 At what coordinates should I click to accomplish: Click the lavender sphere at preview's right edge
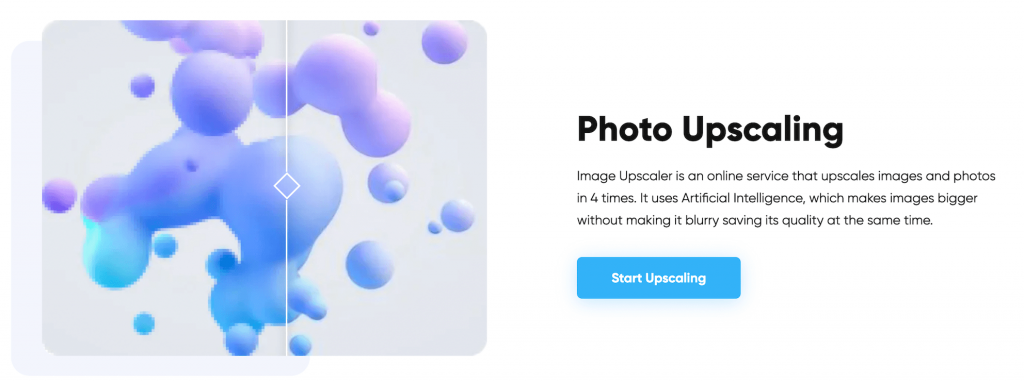[458, 215]
